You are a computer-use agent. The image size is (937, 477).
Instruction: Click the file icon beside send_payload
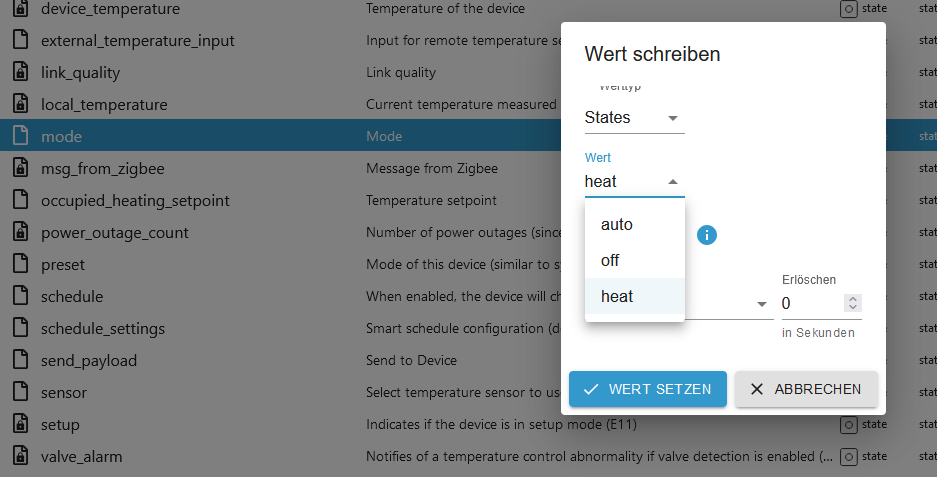pos(20,360)
